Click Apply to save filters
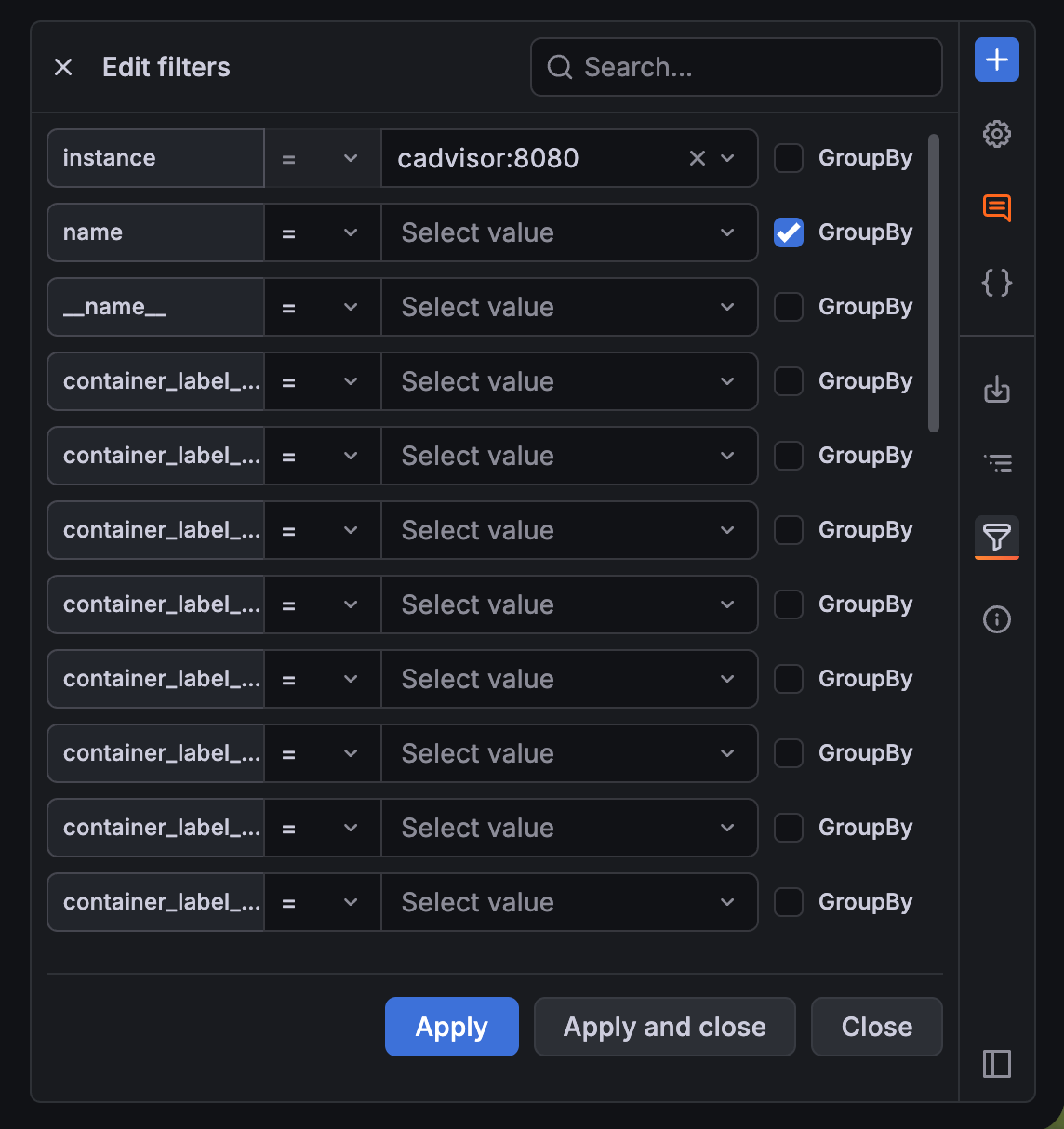 [x=451, y=1027]
